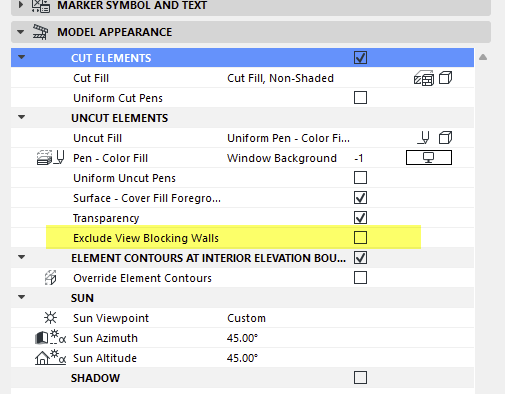The width and height of the screenshot is (505, 394).
Task: Click the 3D box icon in Cut Fill row
Action: (x=445, y=78)
